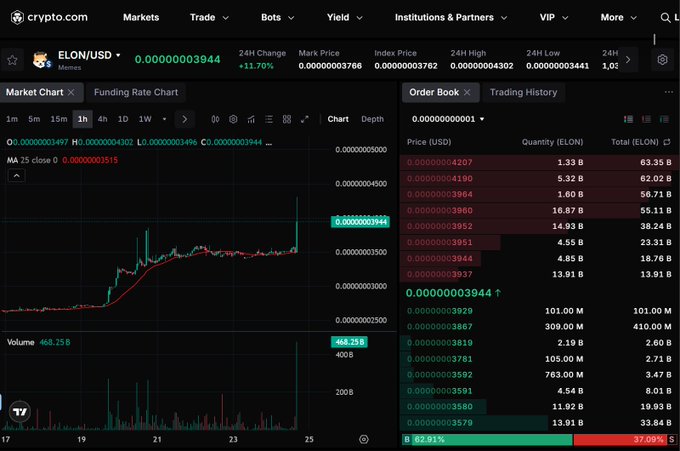Image resolution: width=680 pixels, height=451 pixels.
Task: Show both bids and asks order book view
Action: click(628, 119)
